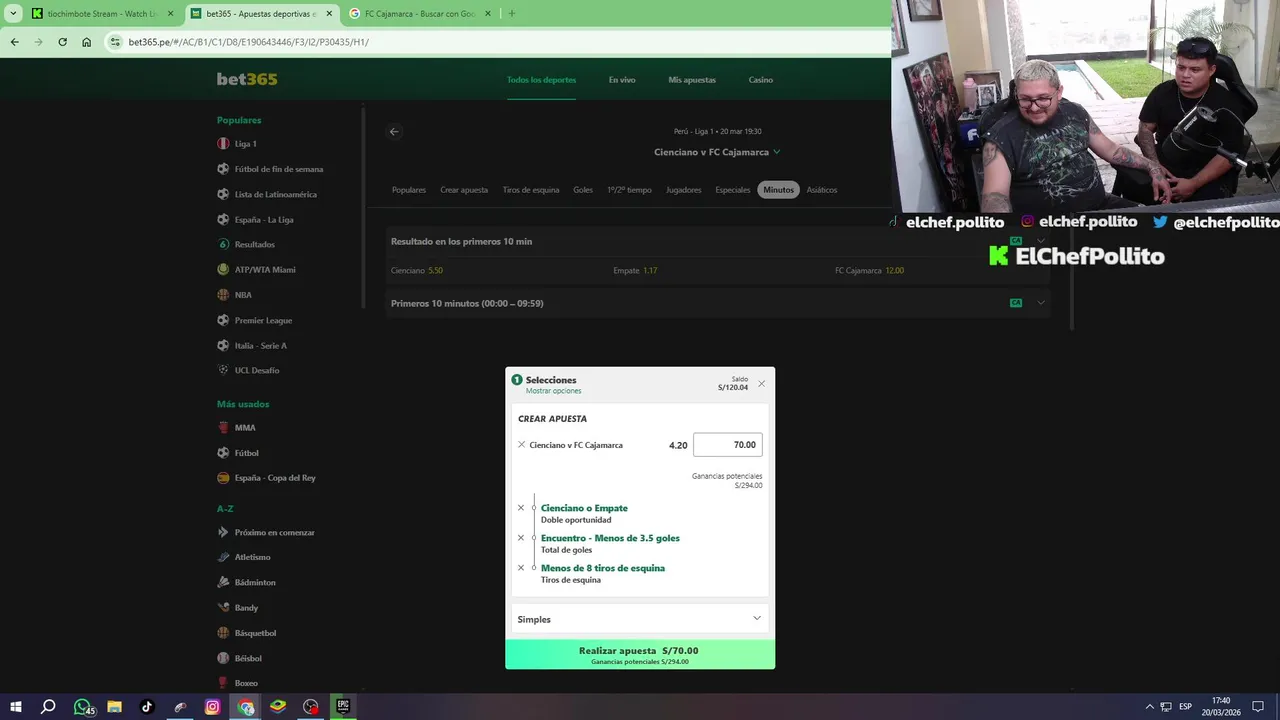The width and height of the screenshot is (1280, 720).
Task: Select the Goles market tab
Action: pos(583,190)
